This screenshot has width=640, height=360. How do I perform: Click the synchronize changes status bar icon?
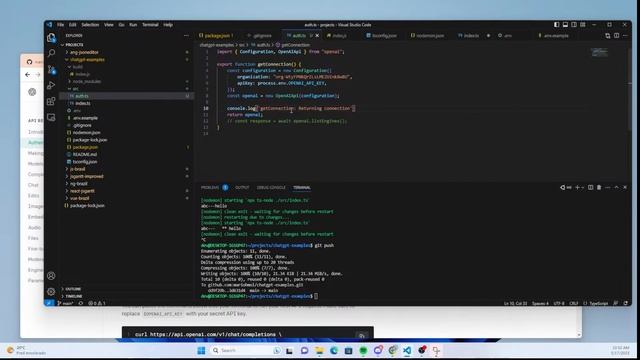(81, 303)
